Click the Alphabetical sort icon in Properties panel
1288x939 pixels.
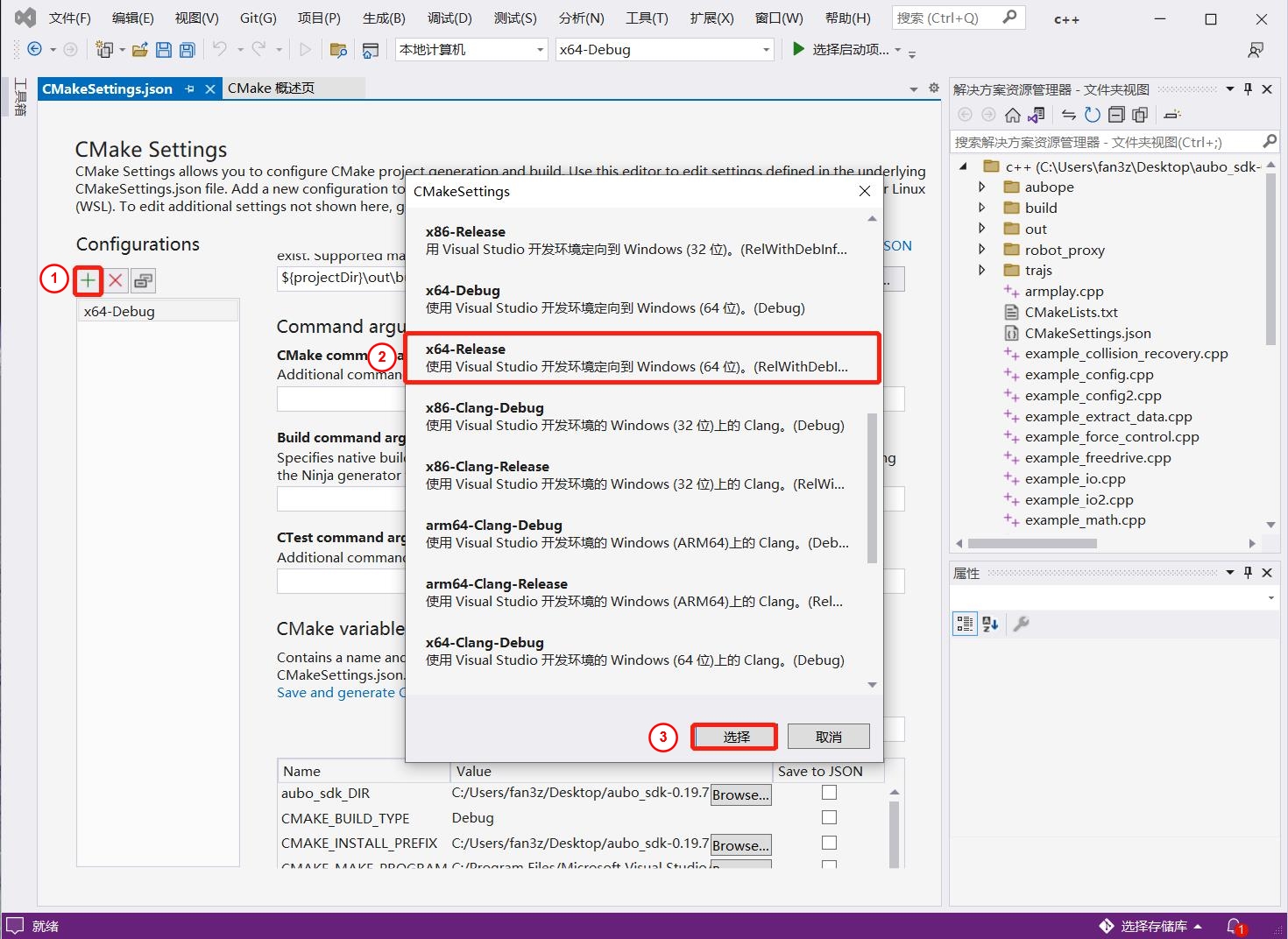coord(991,624)
